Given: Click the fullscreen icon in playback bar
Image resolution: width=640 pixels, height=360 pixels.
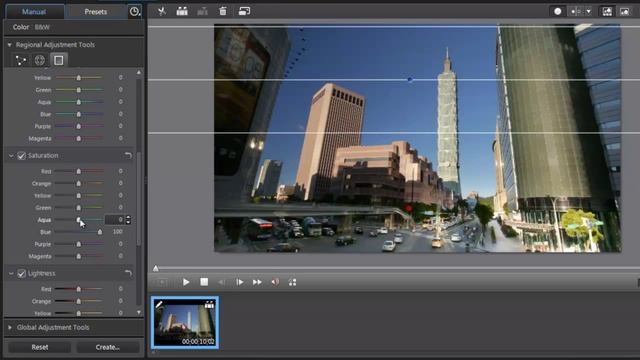Looking at the screenshot, I should (292, 282).
